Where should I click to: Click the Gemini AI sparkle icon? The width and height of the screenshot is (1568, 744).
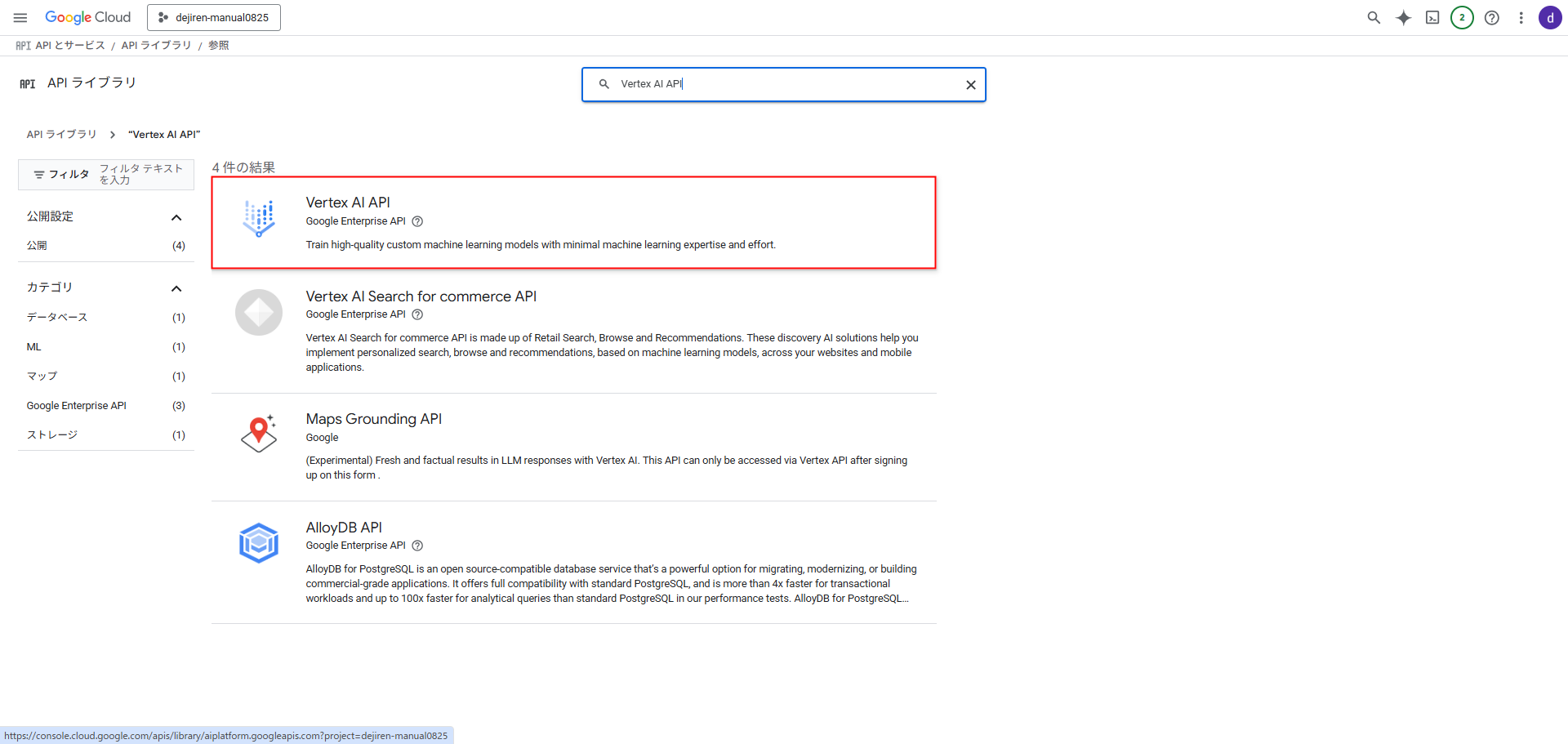(1403, 18)
